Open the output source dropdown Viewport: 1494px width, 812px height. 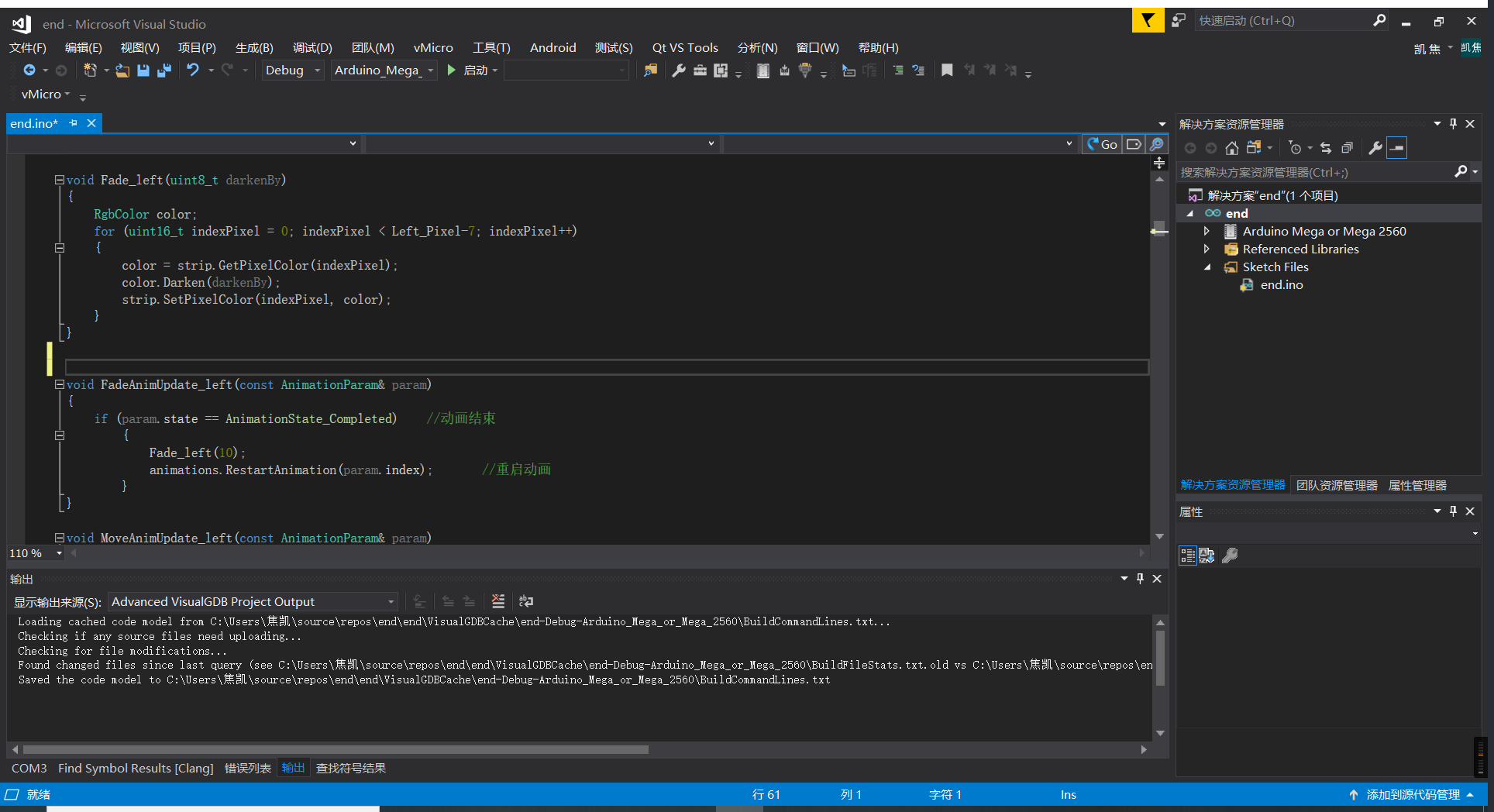[253, 602]
